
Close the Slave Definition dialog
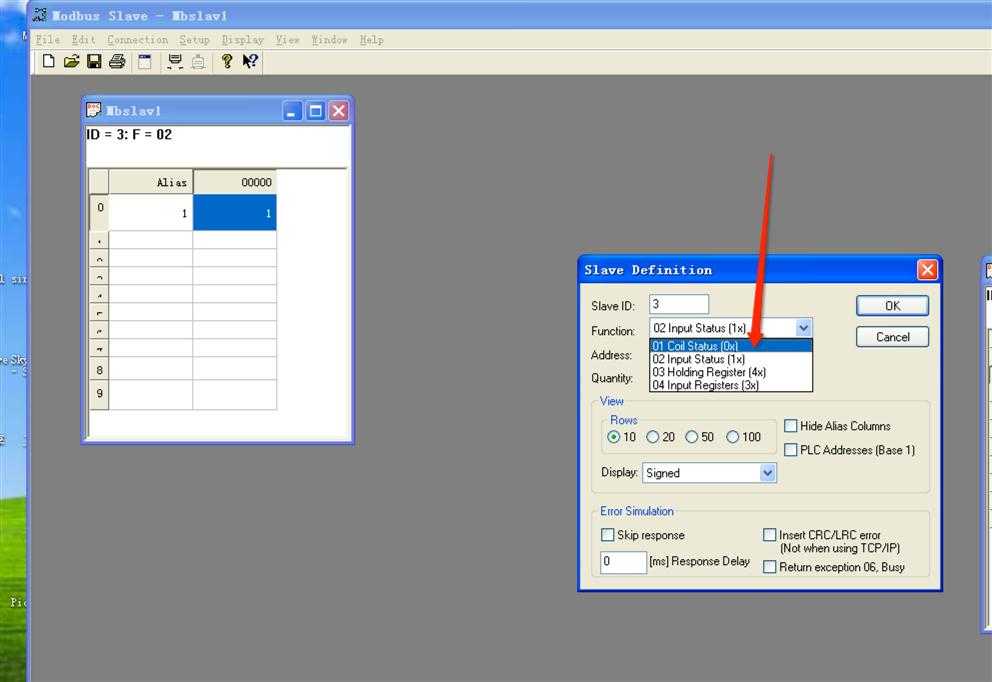click(x=927, y=270)
